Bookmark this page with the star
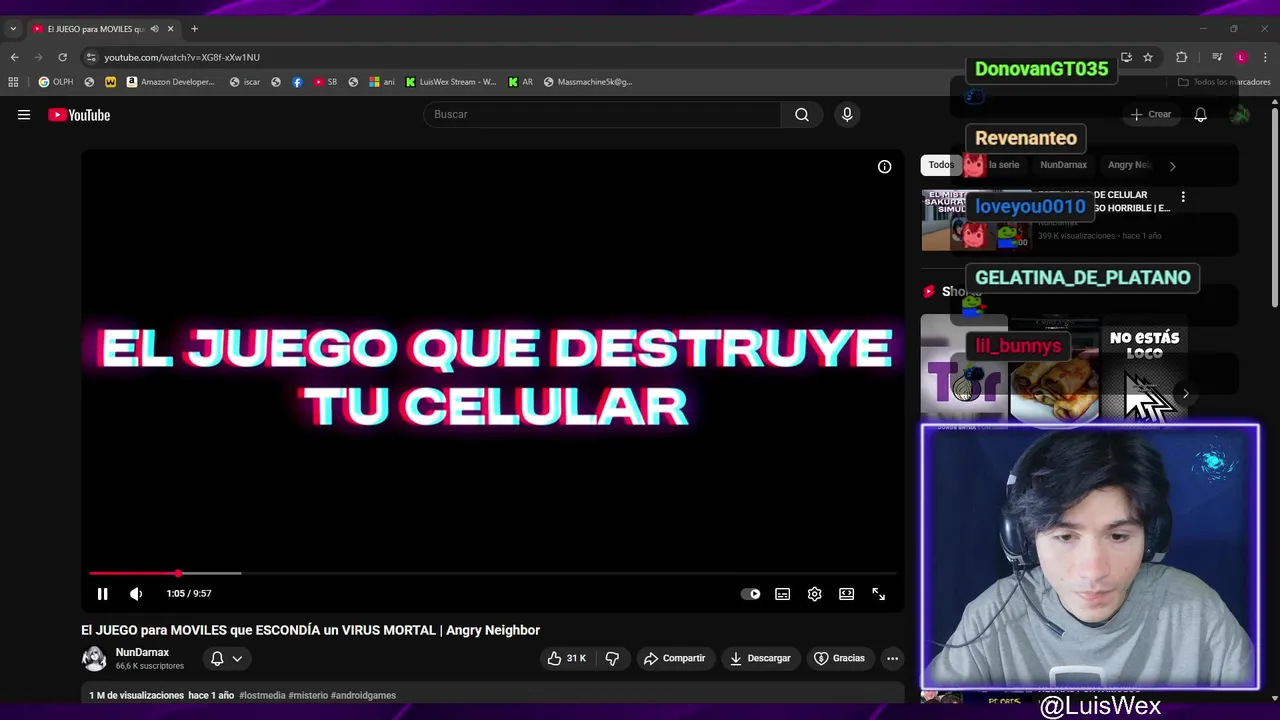Viewport: 1280px width, 720px height. (1148, 57)
